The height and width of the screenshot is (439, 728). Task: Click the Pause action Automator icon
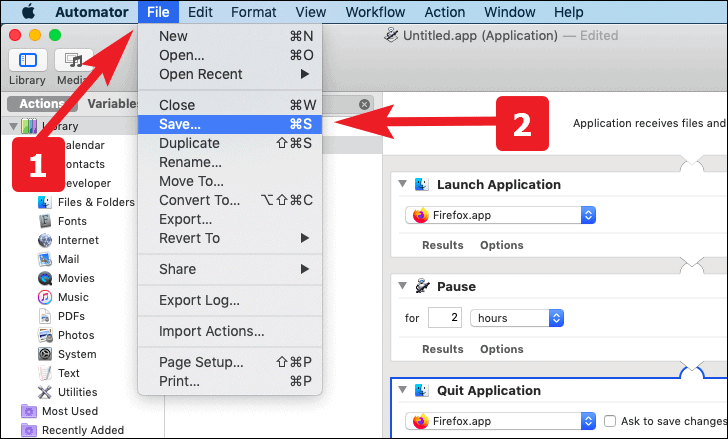coord(422,286)
